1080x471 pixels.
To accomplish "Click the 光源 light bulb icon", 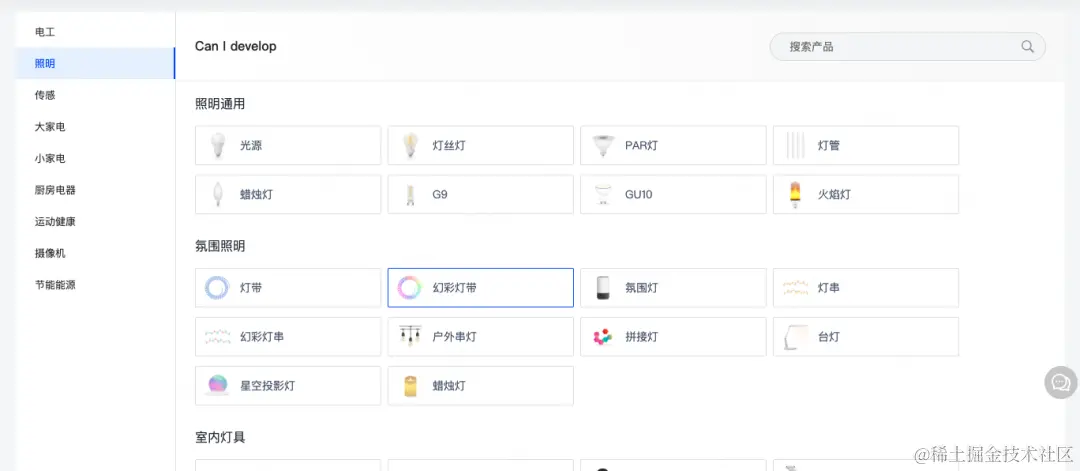I will (x=217, y=146).
